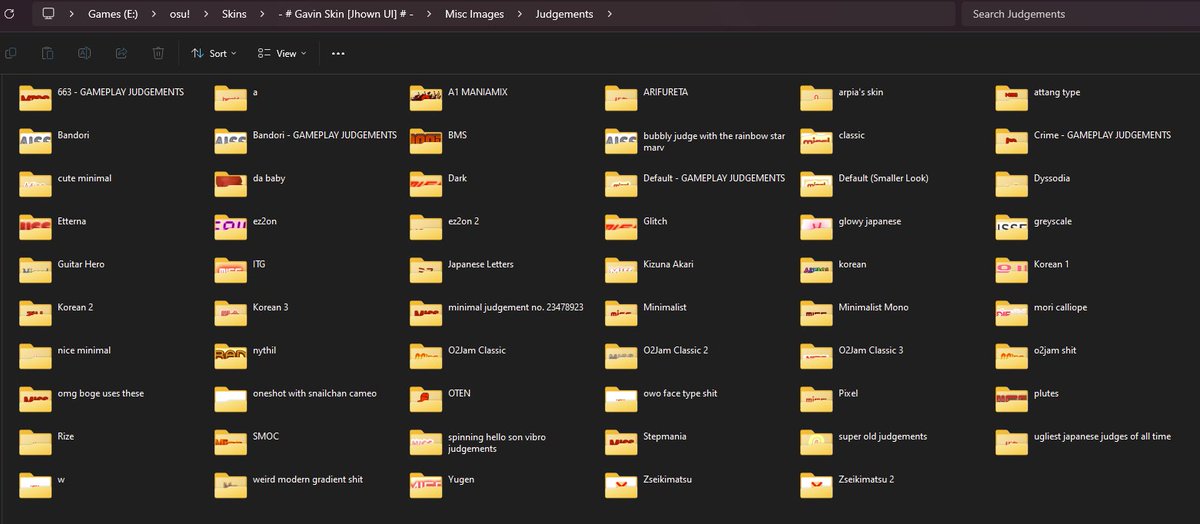Focus the Search Judgements field
This screenshot has height=524, width=1200.
coord(1078,14)
